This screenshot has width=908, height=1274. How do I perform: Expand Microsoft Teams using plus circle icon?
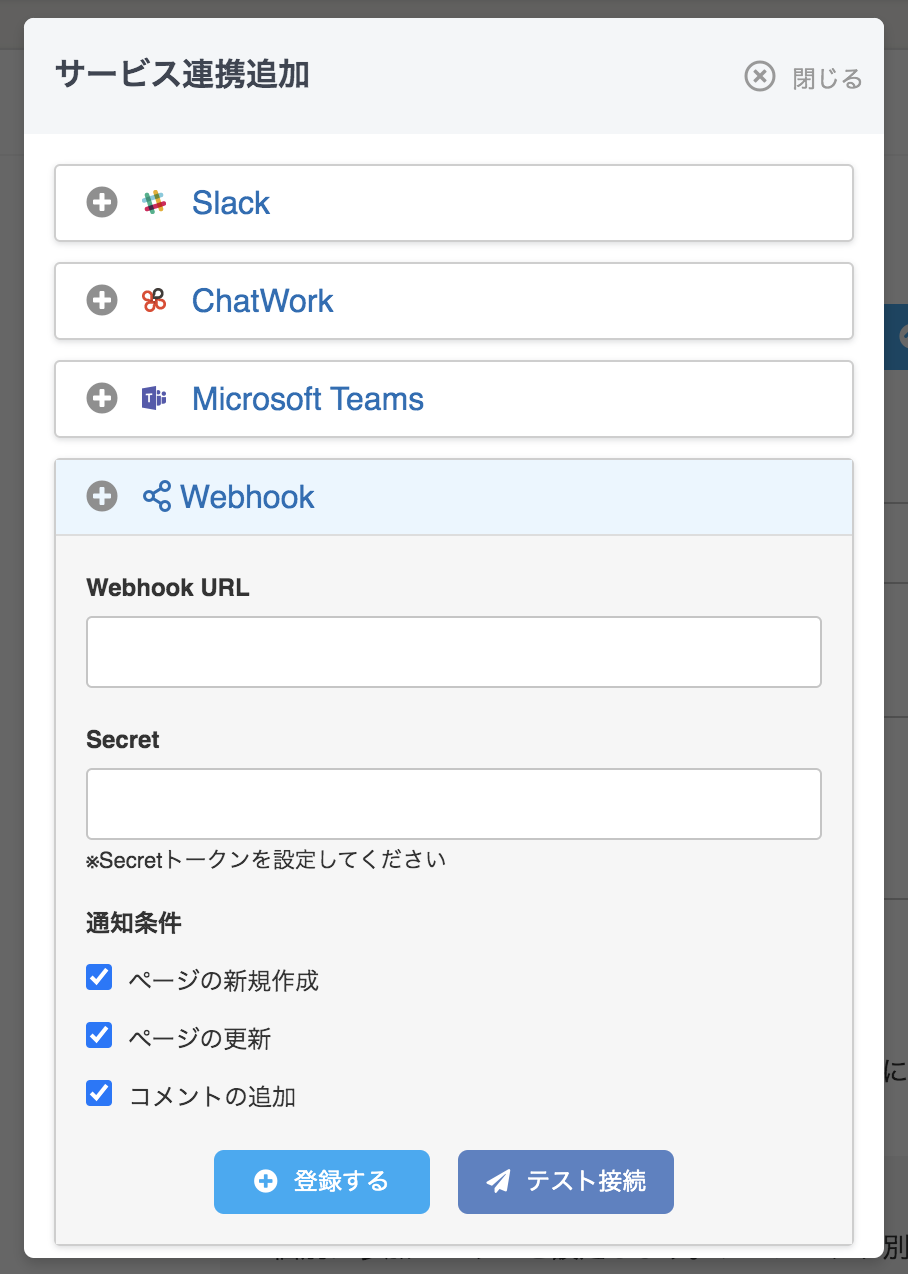click(102, 399)
